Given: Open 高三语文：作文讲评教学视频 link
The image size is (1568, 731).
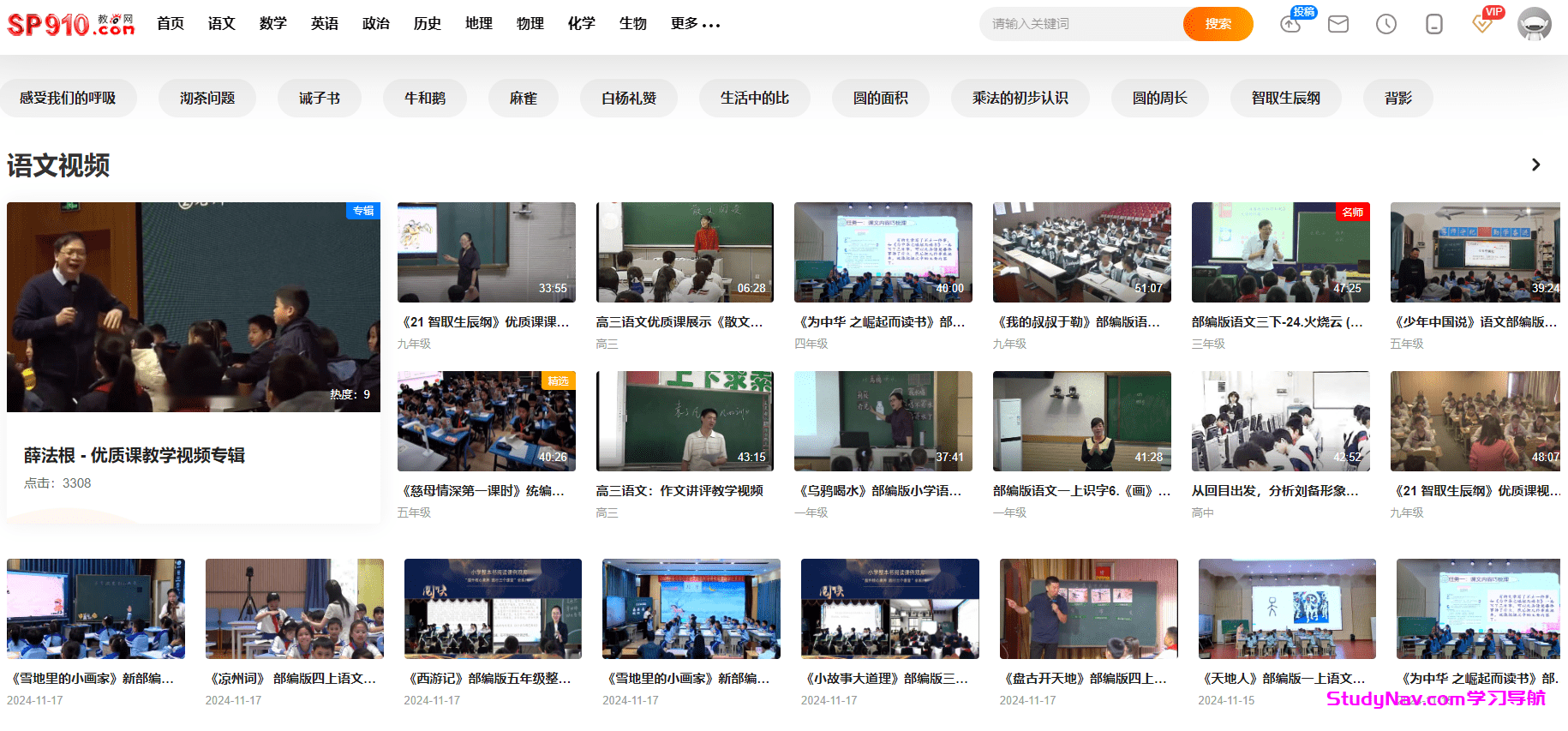Looking at the screenshot, I should coord(679,491).
